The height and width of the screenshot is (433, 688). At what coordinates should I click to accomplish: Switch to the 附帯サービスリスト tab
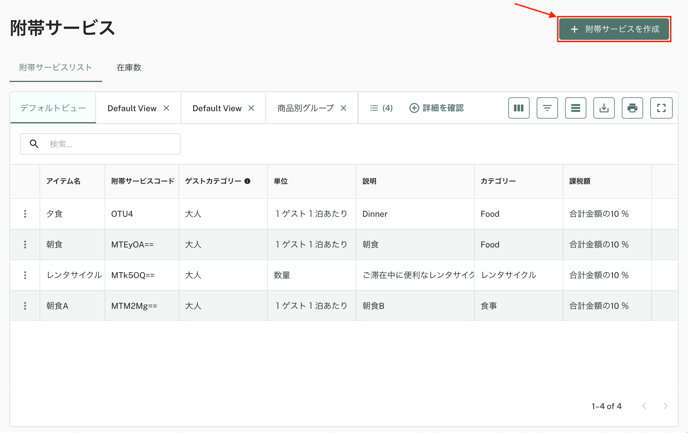[55, 68]
